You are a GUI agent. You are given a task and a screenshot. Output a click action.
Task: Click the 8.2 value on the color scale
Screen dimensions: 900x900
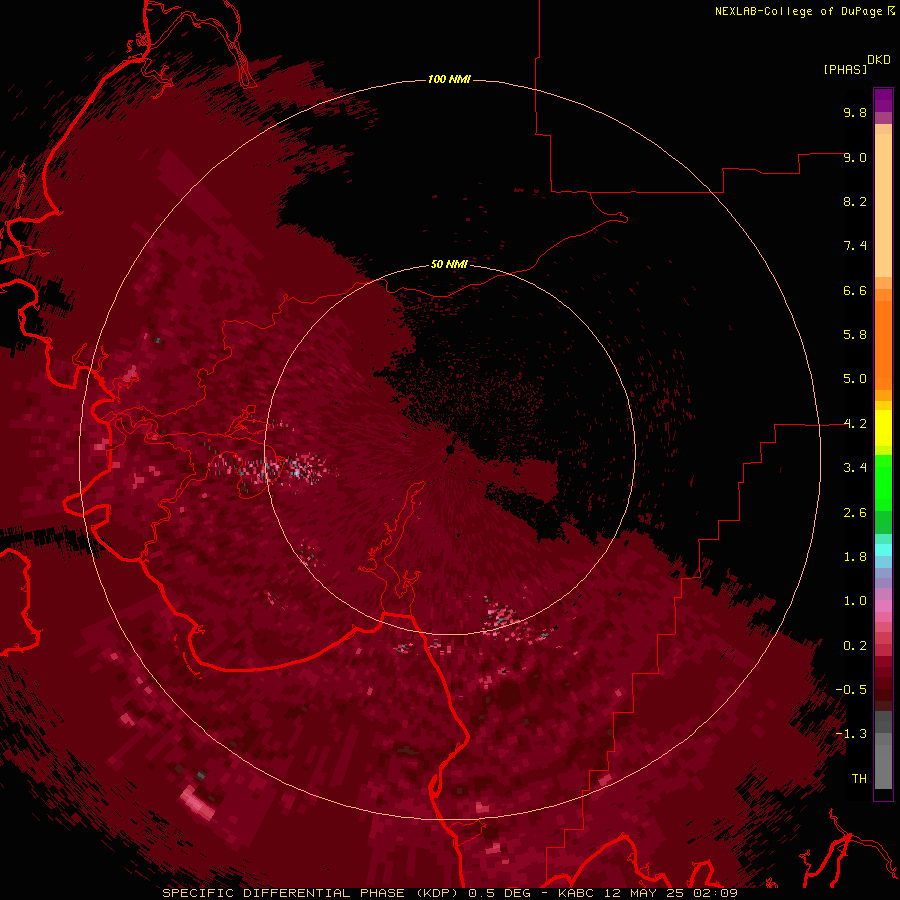855,201
